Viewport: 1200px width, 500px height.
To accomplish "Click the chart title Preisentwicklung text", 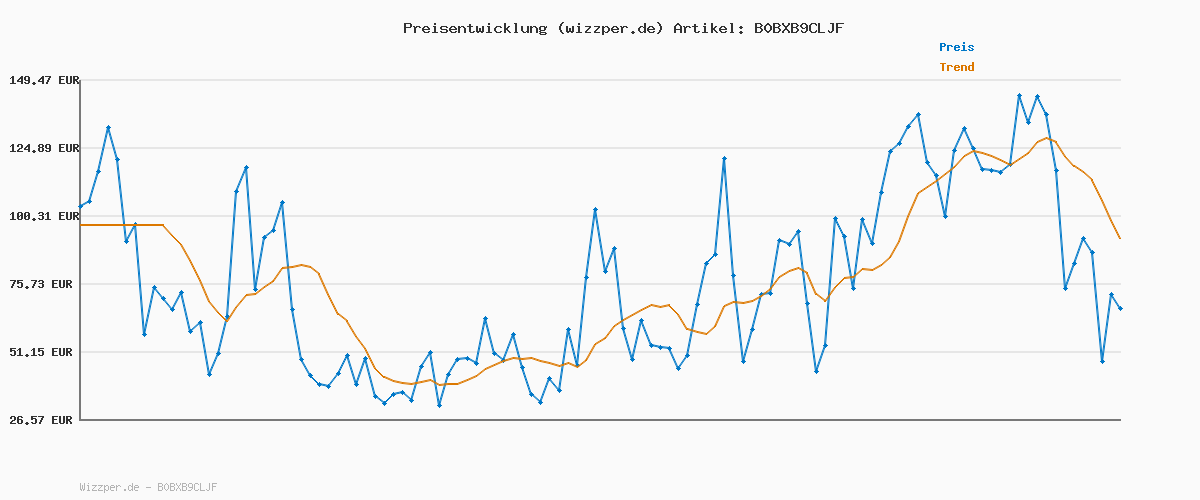I will (x=472, y=28).
